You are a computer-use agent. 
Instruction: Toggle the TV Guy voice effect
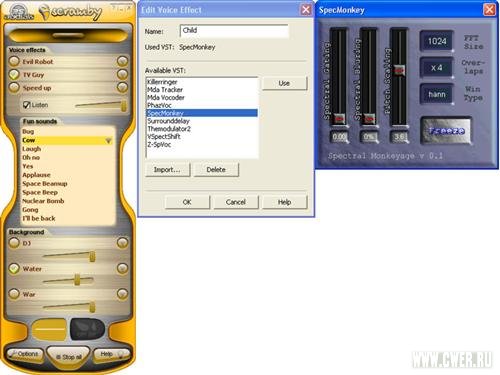pos(14,74)
